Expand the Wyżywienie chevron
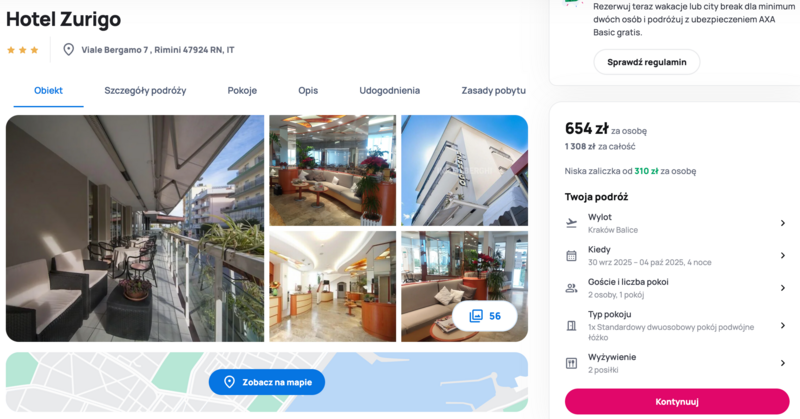The image size is (800, 419). pyautogui.click(x=783, y=363)
